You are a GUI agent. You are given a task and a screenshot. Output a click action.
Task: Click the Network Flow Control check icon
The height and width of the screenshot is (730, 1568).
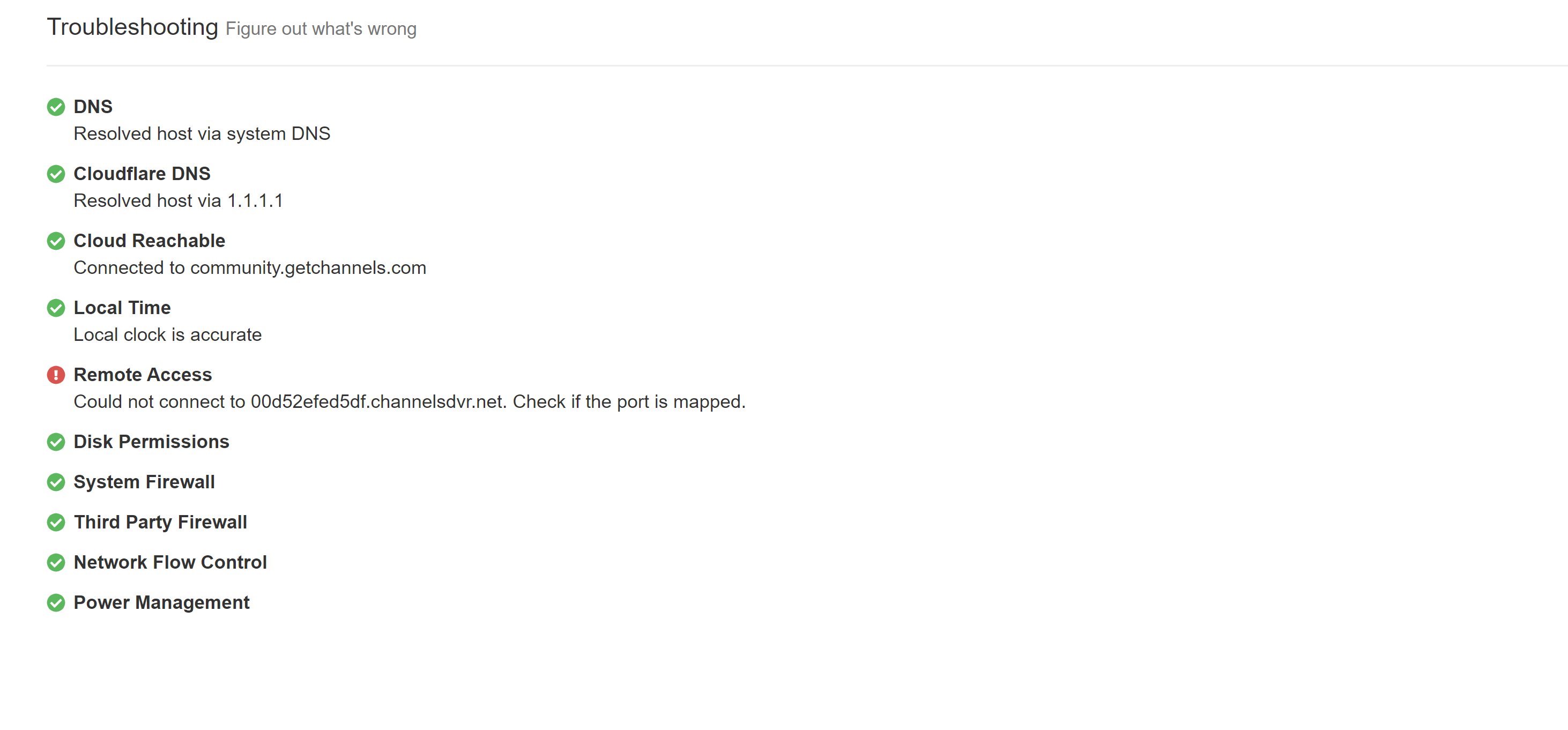coord(56,563)
